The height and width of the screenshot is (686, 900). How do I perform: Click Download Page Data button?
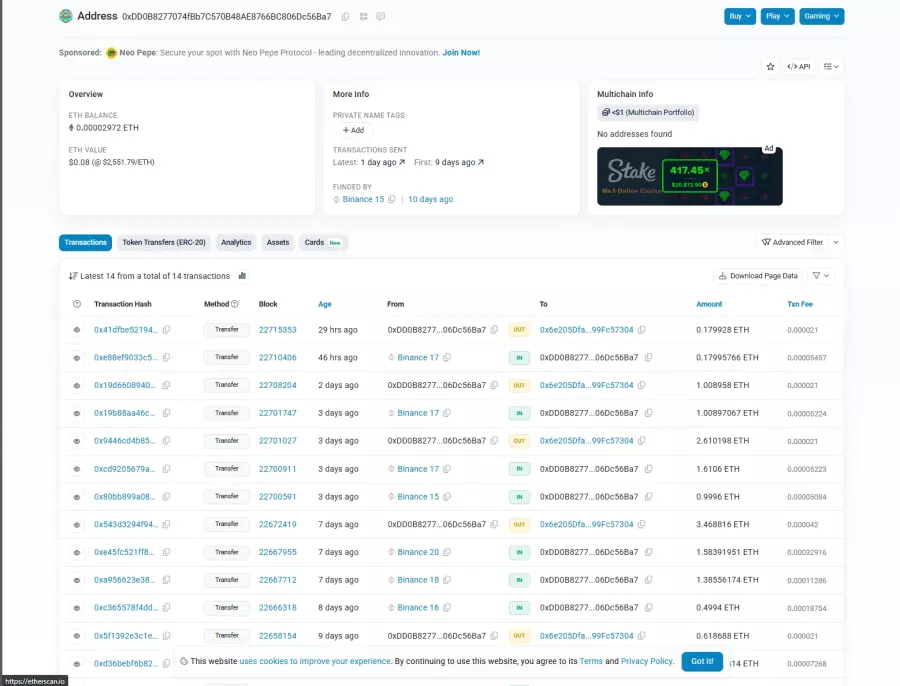pyautogui.click(x=758, y=276)
